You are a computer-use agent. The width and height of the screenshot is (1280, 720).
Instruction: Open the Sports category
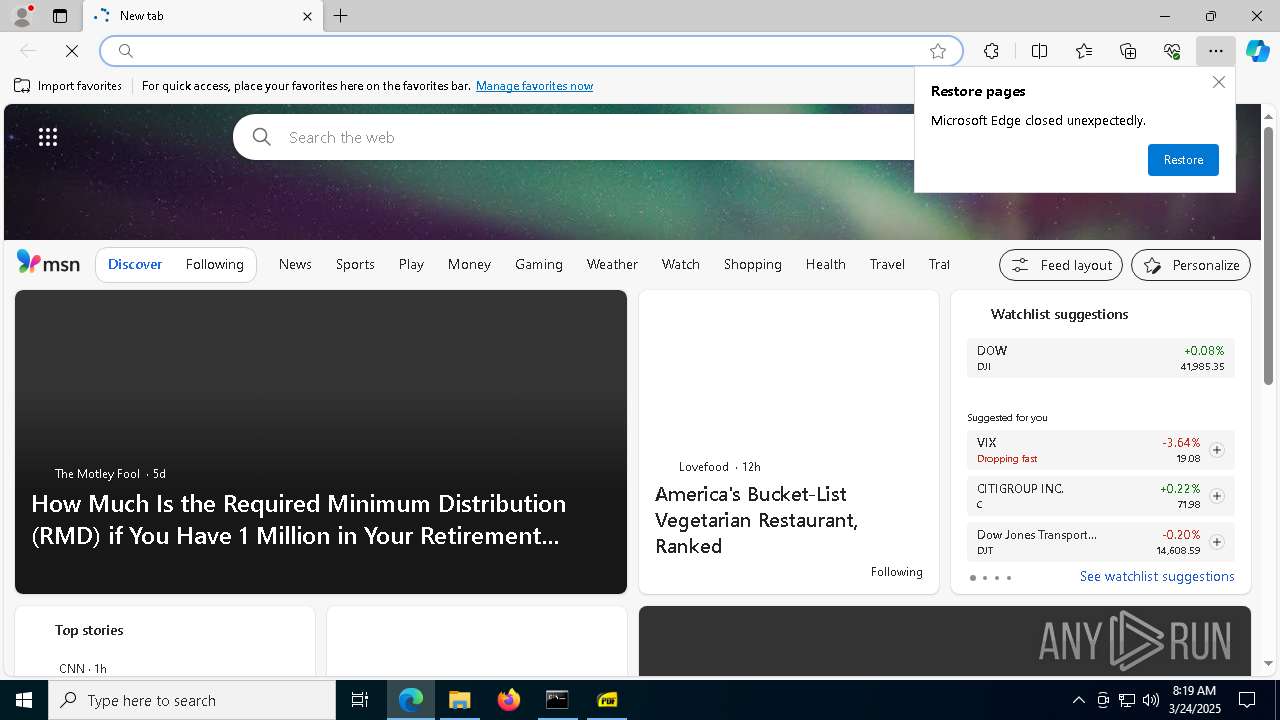tap(355, 264)
